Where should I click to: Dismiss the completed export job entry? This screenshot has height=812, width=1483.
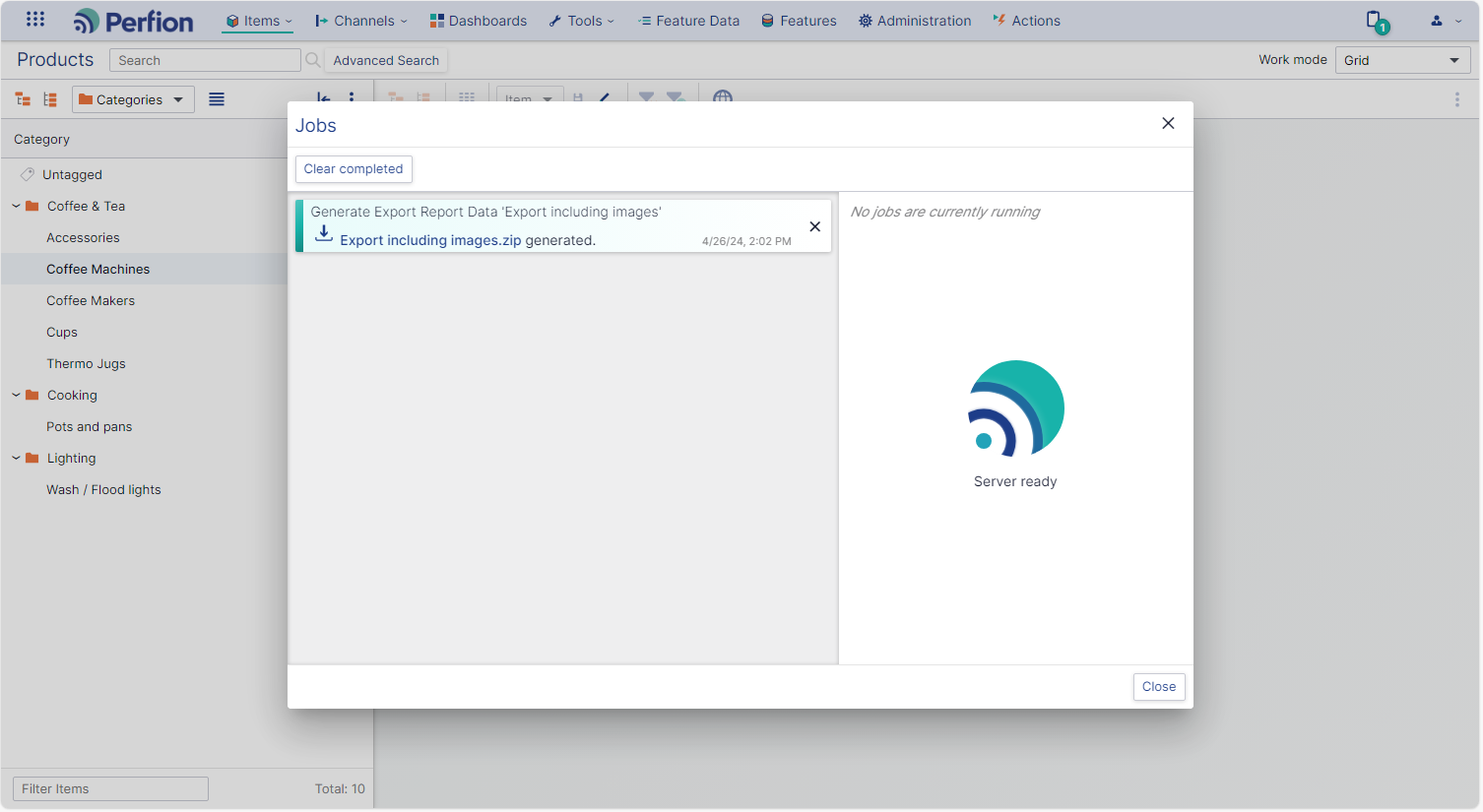(814, 226)
